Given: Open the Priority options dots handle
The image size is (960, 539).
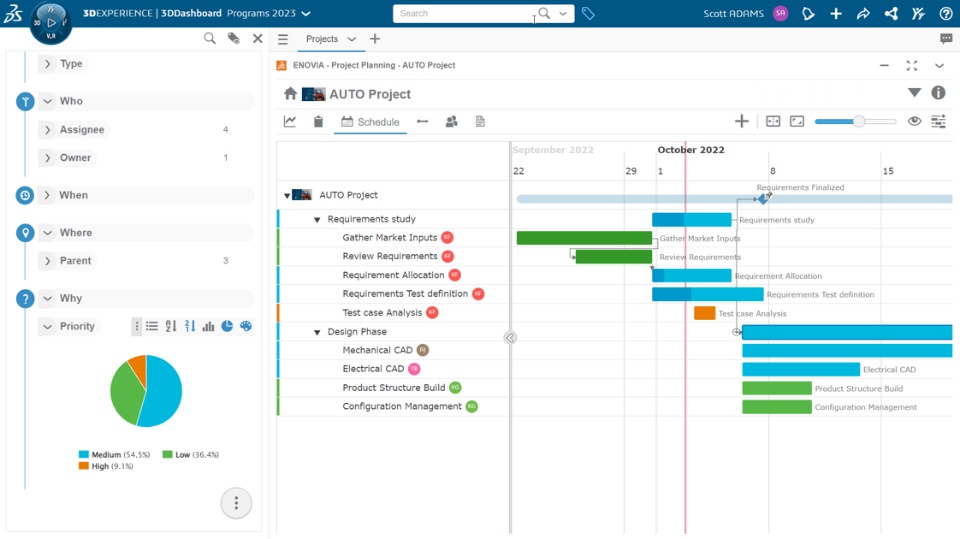Looking at the screenshot, I should tap(137, 326).
